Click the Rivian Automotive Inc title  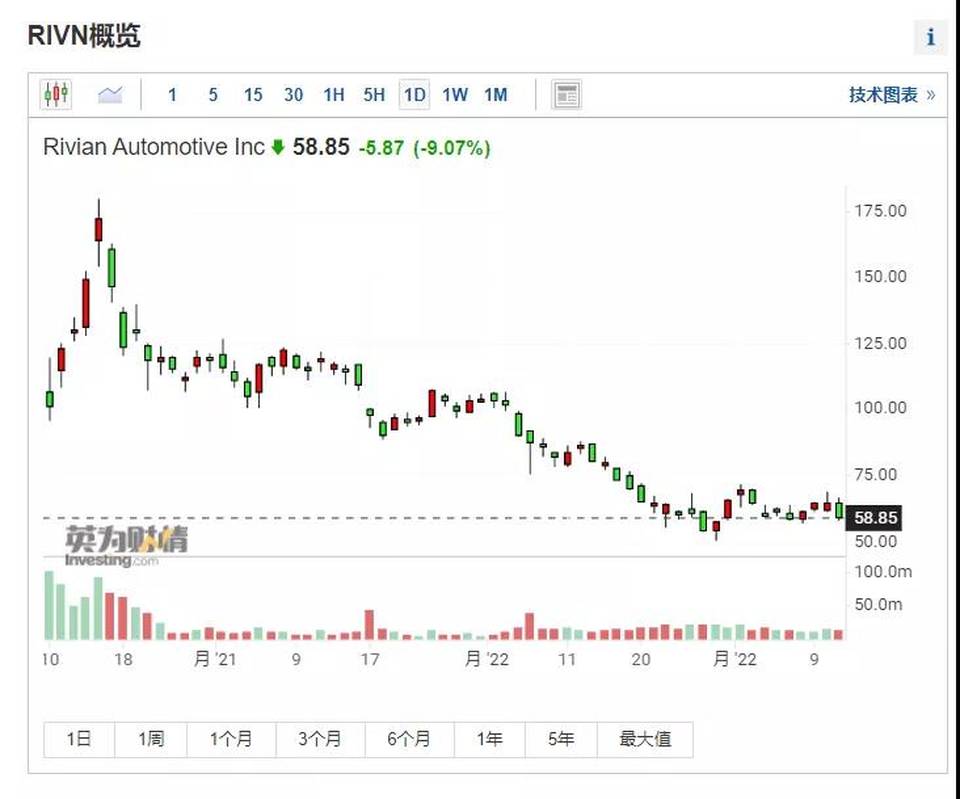tap(153, 148)
